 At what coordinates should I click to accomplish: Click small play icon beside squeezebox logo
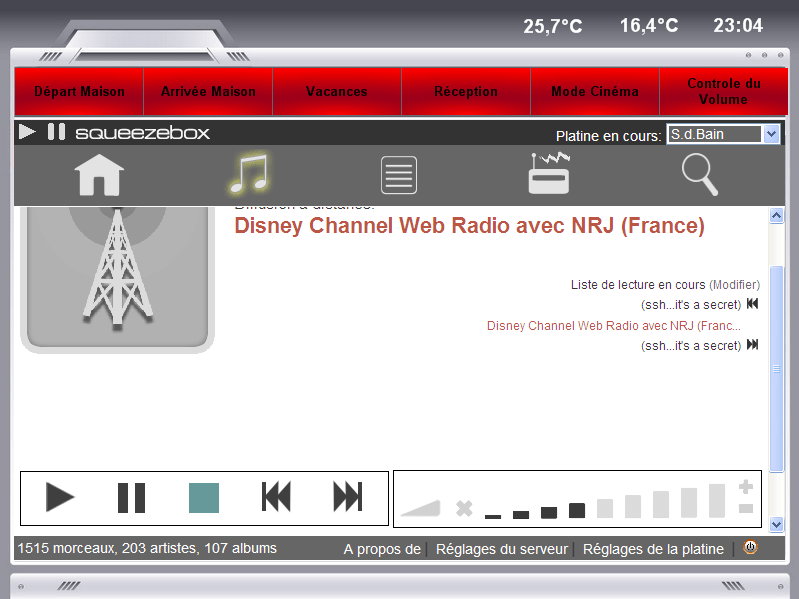tap(27, 131)
